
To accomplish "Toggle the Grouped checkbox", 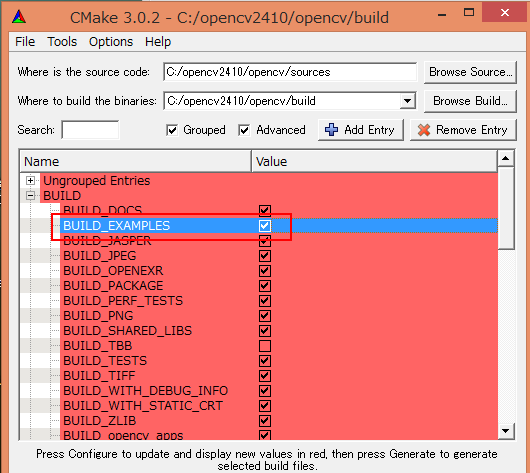I will pos(172,130).
